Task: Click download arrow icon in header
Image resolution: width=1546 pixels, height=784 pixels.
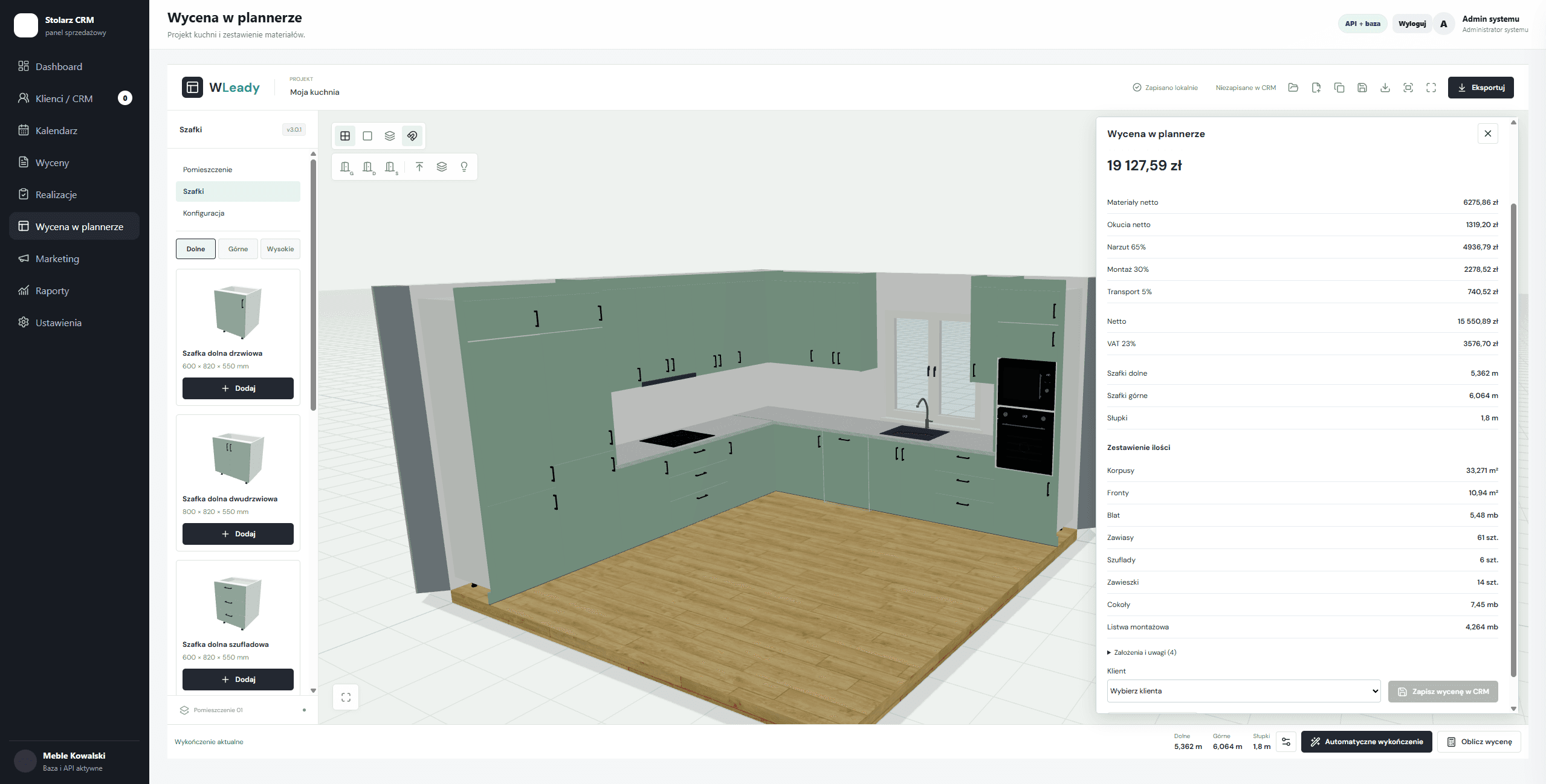Action: pos(1385,88)
